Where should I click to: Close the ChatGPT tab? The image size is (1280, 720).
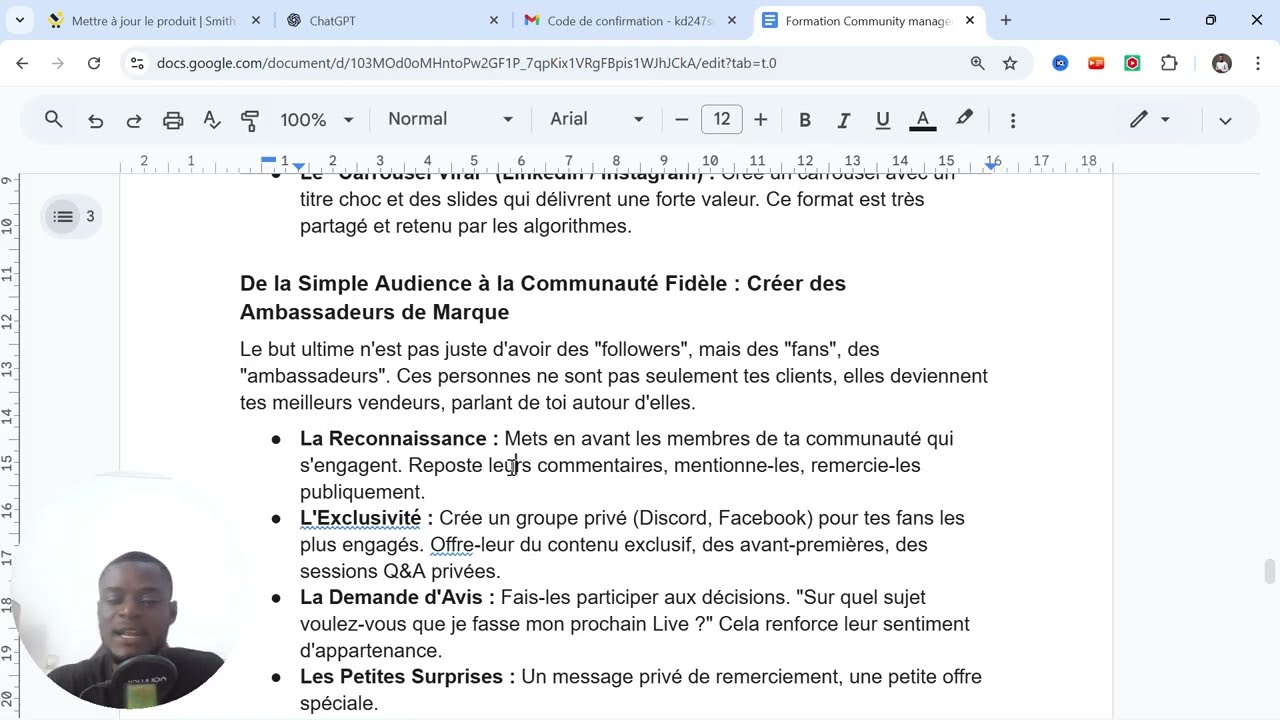click(x=494, y=20)
